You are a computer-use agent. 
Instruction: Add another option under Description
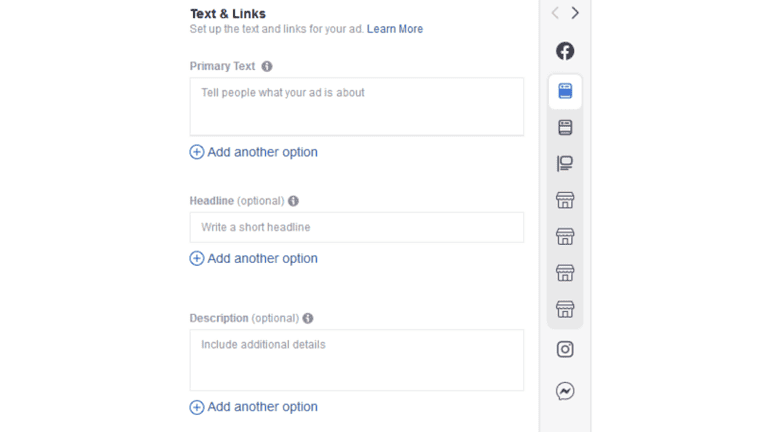tap(254, 407)
